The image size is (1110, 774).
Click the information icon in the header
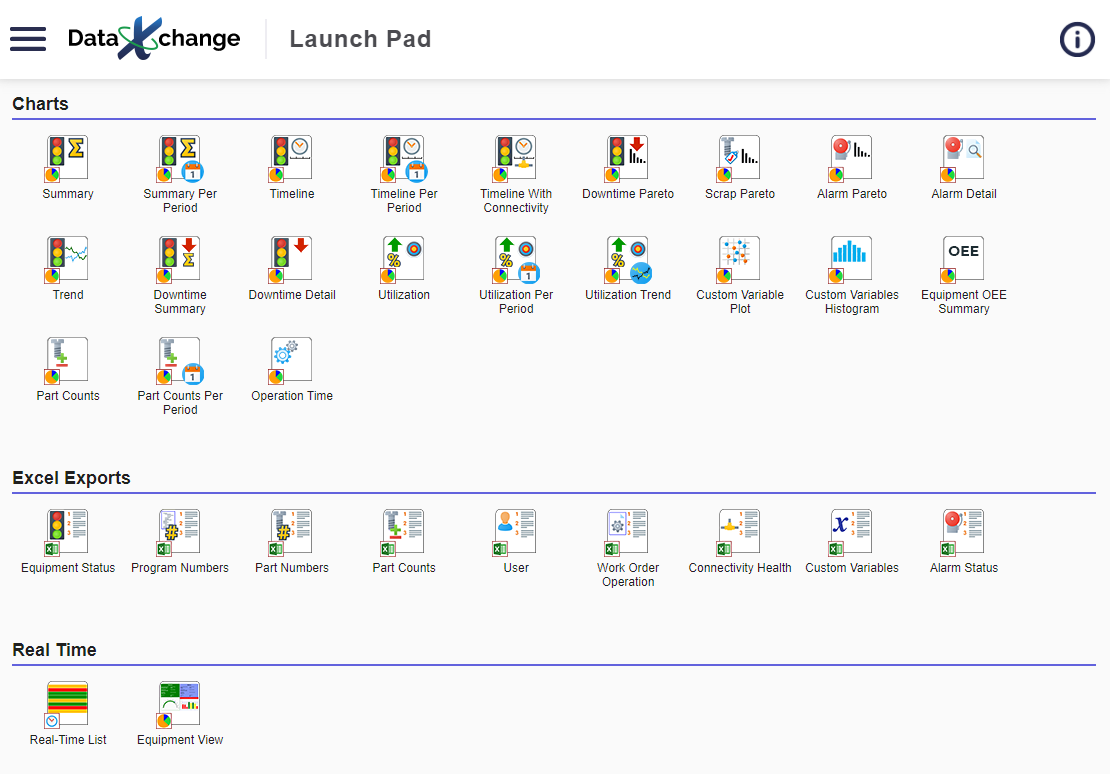(x=1077, y=39)
